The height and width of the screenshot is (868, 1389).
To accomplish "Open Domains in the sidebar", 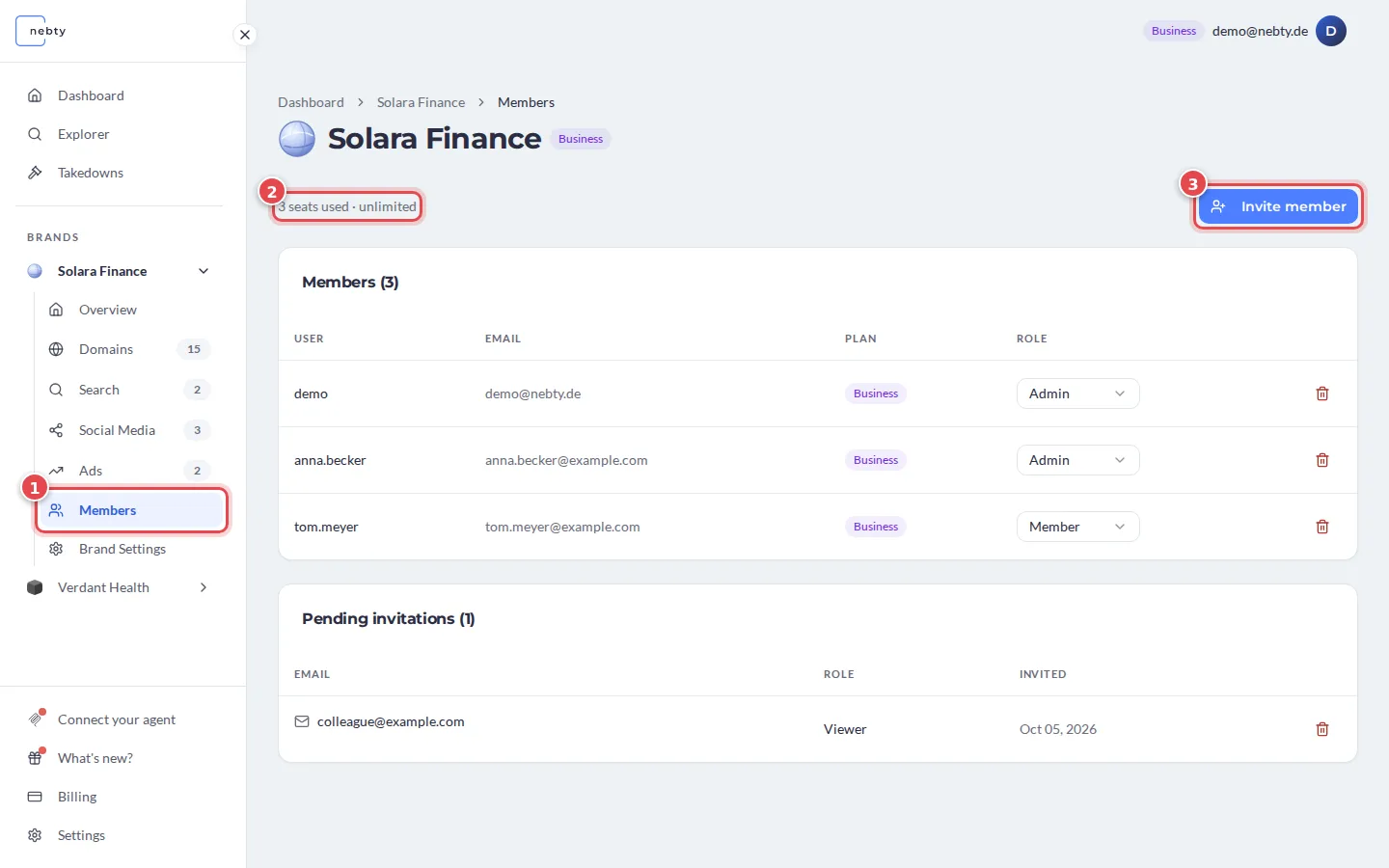I will 130,349.
